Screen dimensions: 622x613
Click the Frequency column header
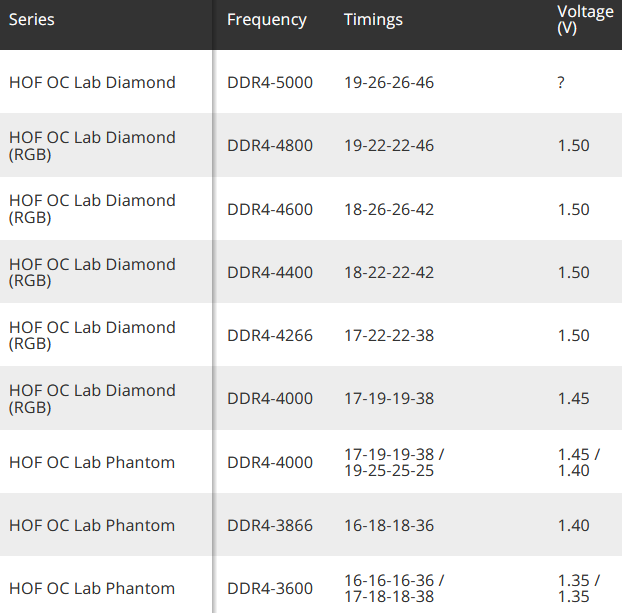[x=267, y=20]
